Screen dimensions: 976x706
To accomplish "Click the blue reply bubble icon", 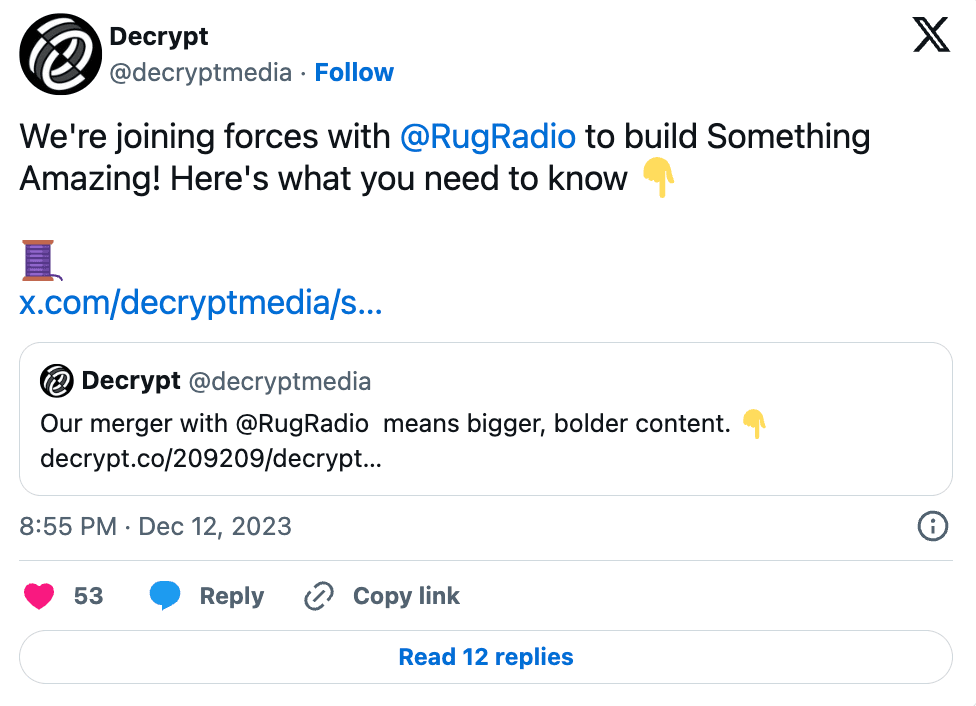I will point(165,596).
